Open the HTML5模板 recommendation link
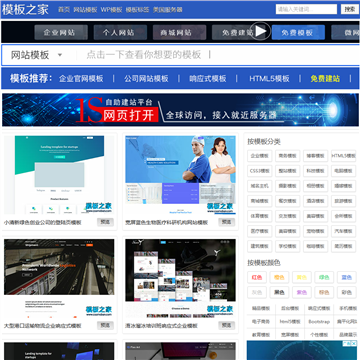 point(269,79)
